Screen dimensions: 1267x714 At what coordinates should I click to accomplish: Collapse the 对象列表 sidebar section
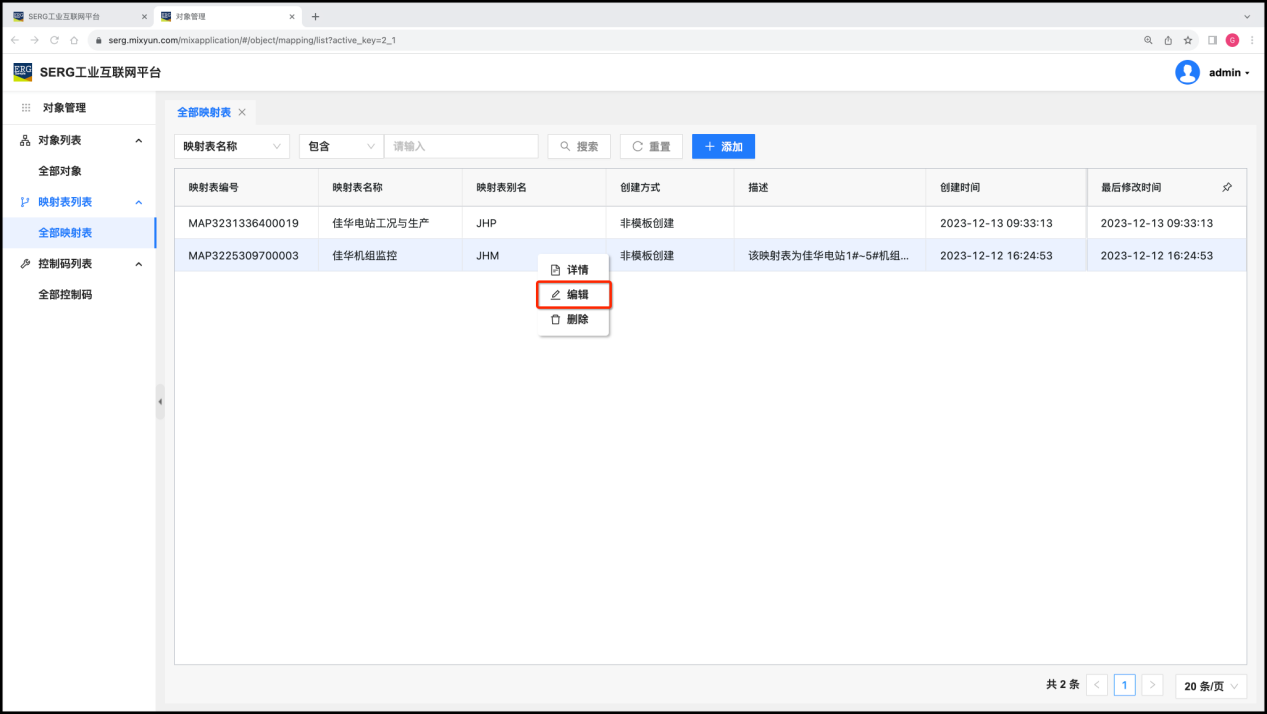[138, 141]
